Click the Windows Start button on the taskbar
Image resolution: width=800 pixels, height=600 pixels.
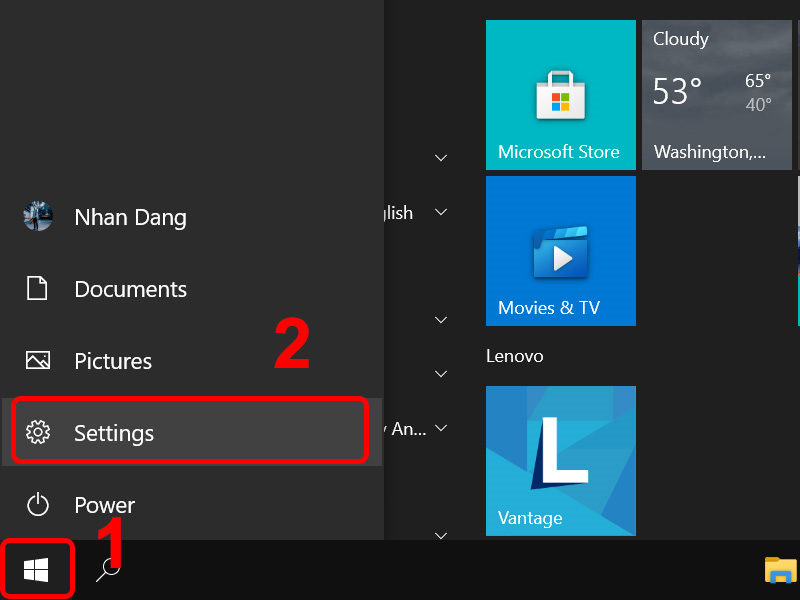point(37,568)
